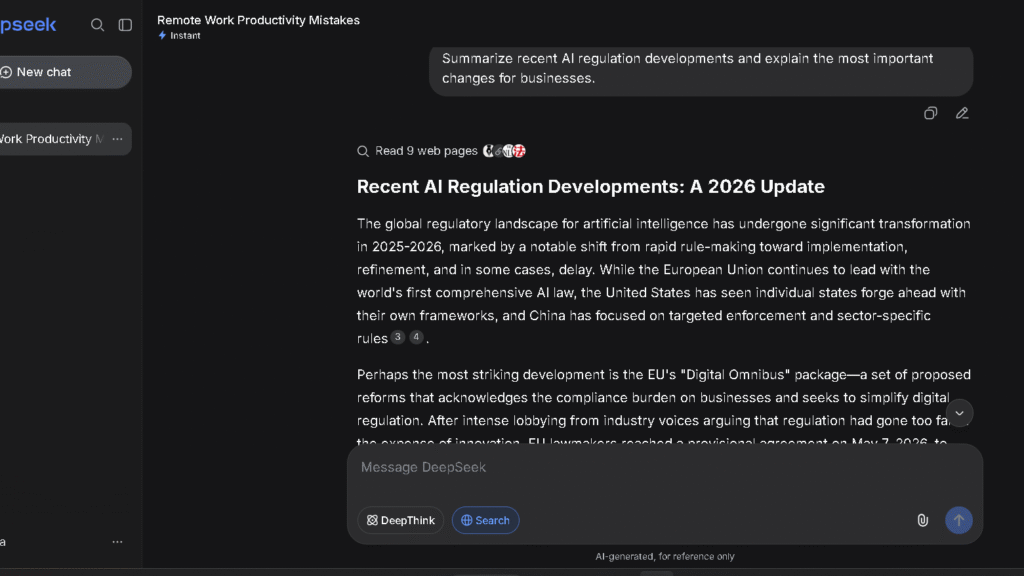Edit the user message

tap(962, 113)
